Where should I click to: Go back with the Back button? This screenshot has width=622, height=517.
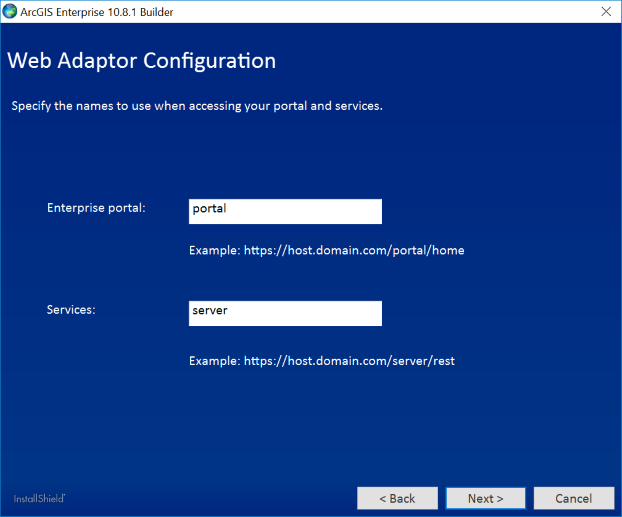(x=397, y=498)
